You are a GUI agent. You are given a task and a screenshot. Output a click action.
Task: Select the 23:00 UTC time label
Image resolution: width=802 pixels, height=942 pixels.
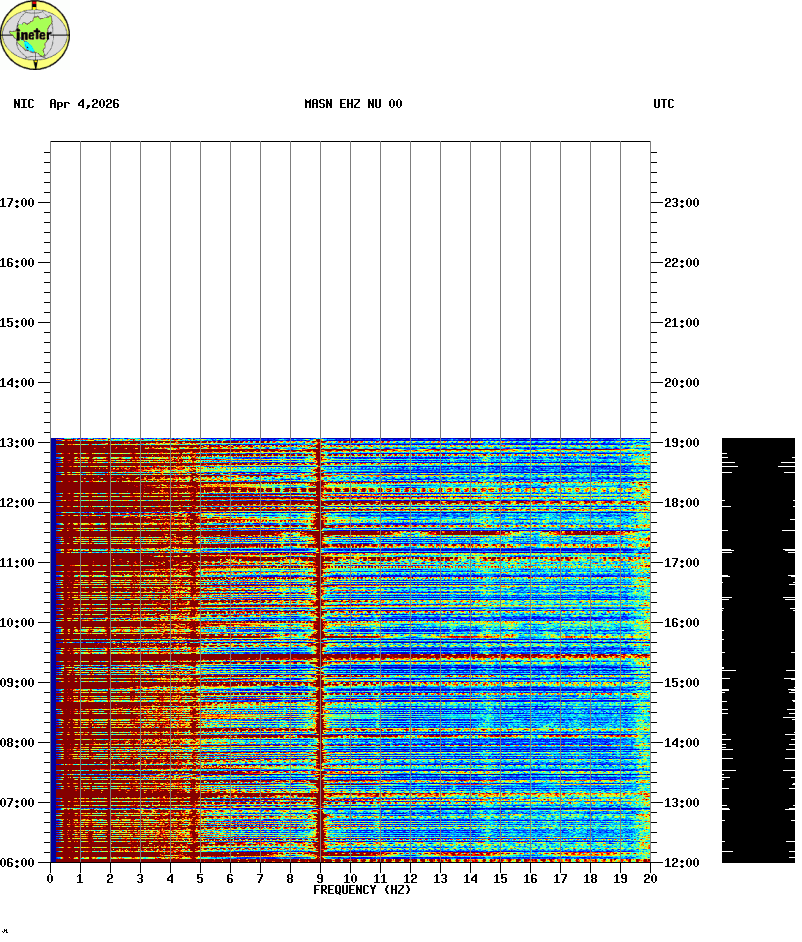[681, 203]
